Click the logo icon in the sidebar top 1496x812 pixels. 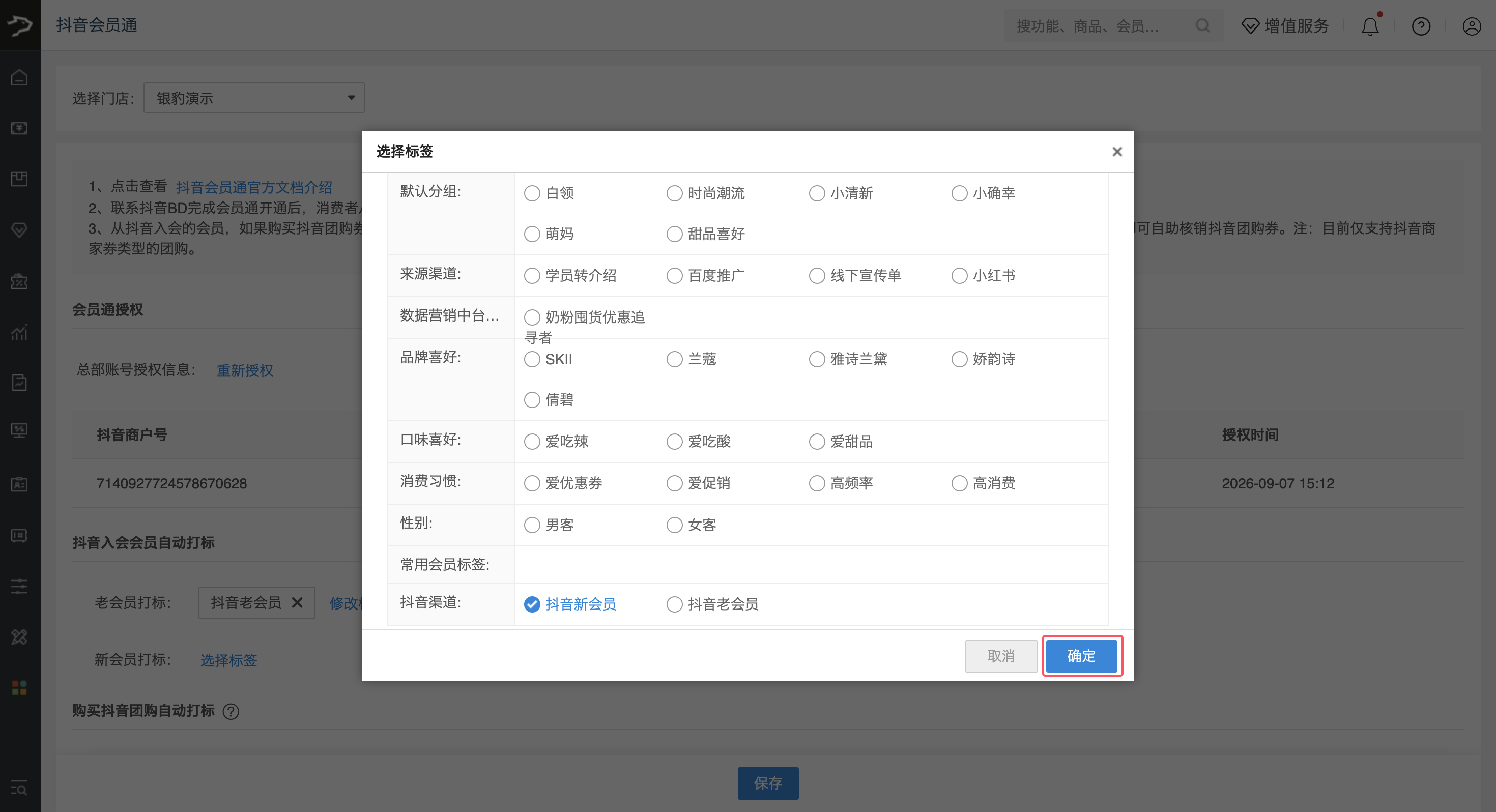pos(20,25)
